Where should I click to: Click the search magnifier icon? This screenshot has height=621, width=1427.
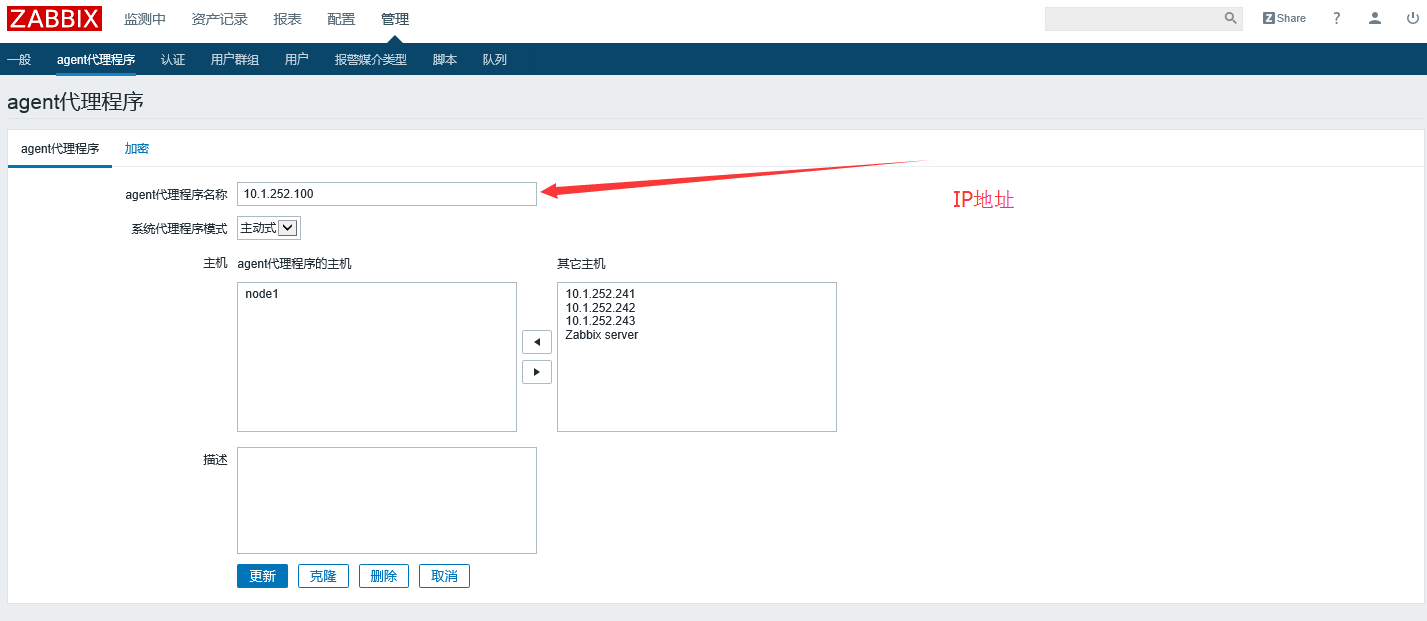pos(1231,18)
